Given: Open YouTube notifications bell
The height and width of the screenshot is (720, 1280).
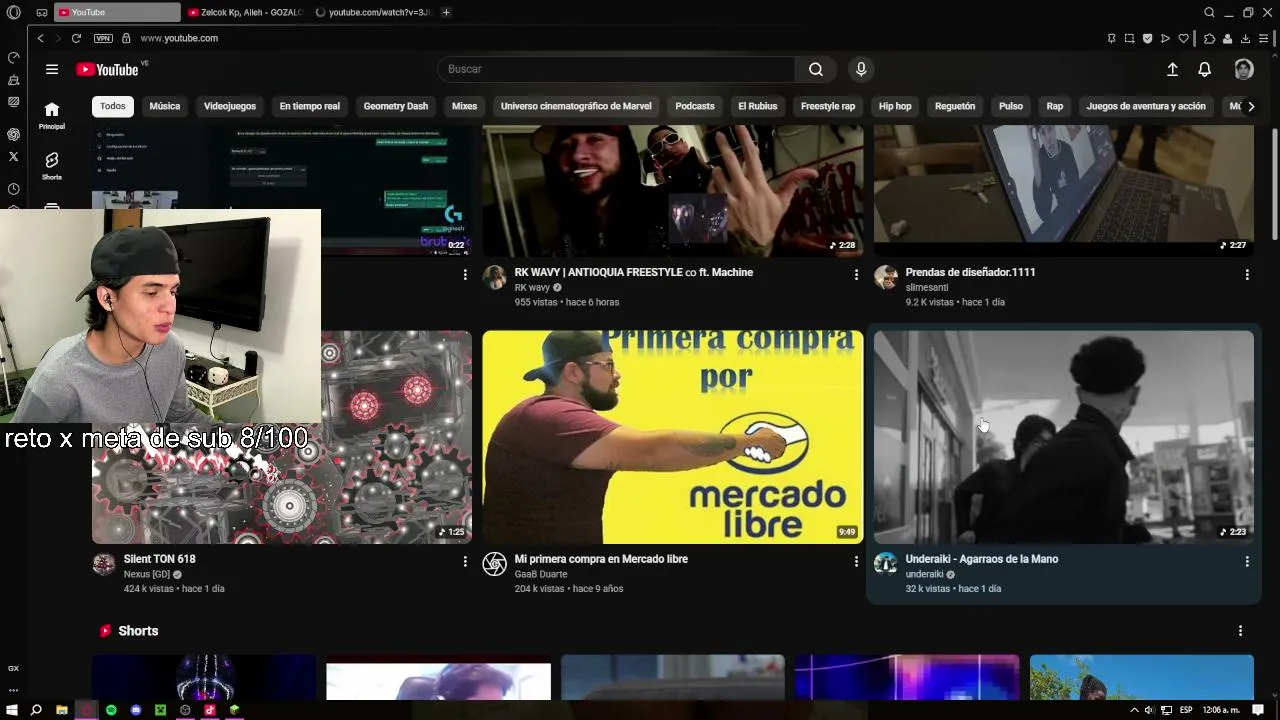Looking at the screenshot, I should coord(1205,69).
